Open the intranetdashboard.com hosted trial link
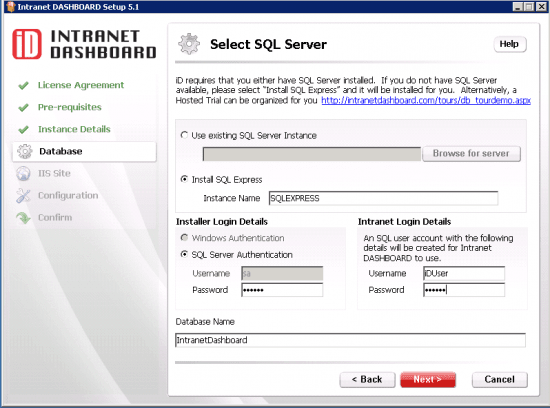The image size is (550, 408). click(x=426, y=101)
